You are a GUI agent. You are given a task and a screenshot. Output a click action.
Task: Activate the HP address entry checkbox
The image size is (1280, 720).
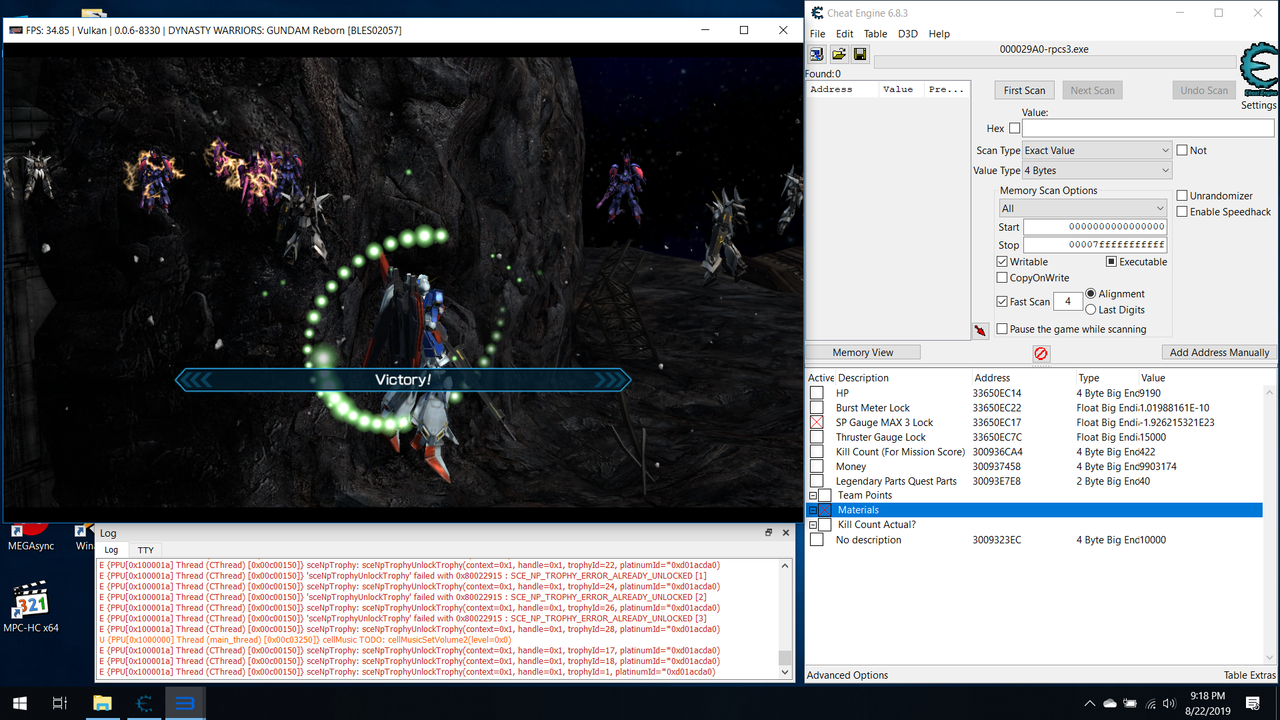816,392
